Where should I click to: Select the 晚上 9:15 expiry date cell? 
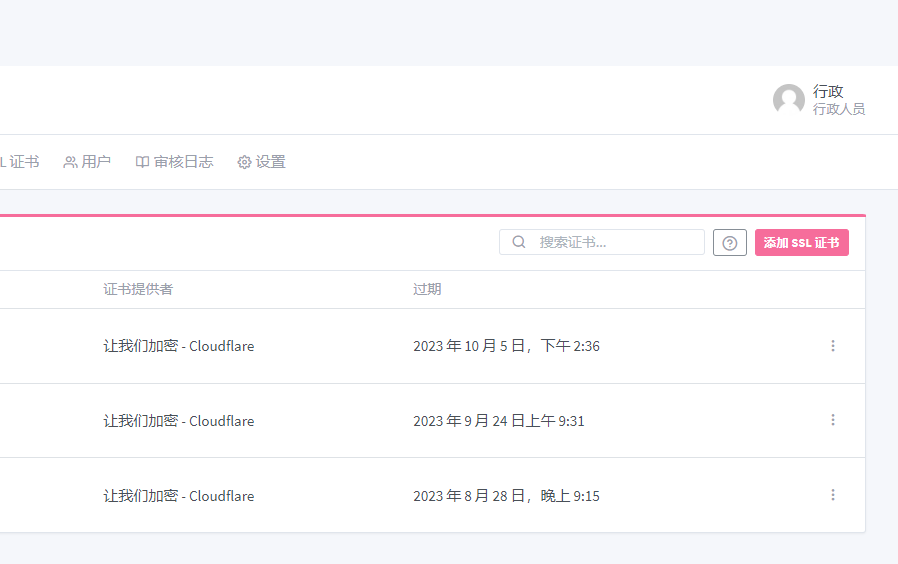[x=506, y=496]
